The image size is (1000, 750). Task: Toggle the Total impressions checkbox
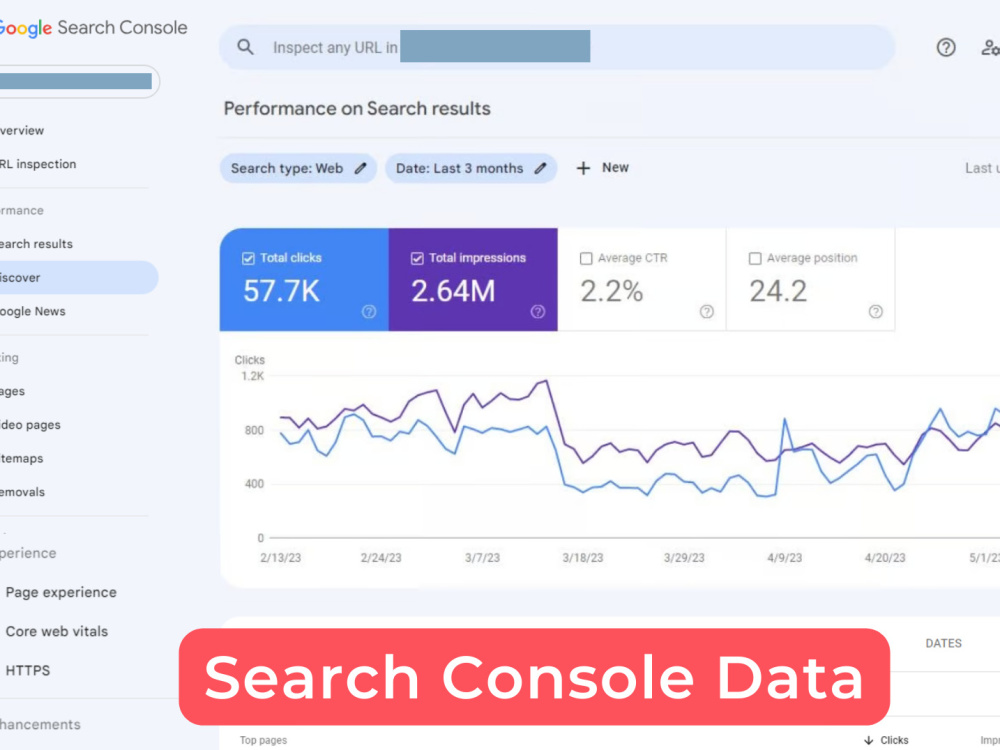417,258
